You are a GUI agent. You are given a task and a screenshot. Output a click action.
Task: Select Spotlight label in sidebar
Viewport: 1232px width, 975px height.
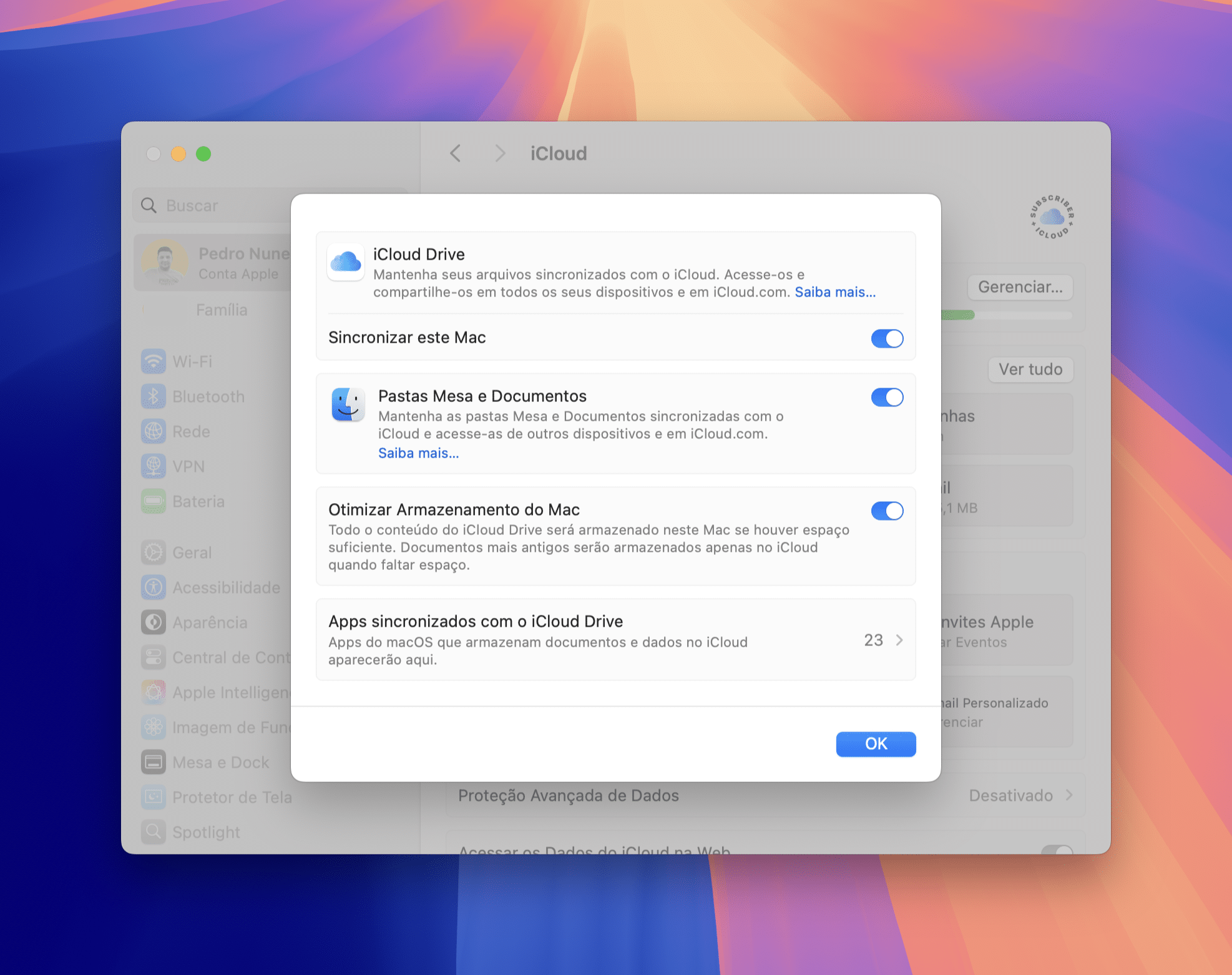[206, 832]
